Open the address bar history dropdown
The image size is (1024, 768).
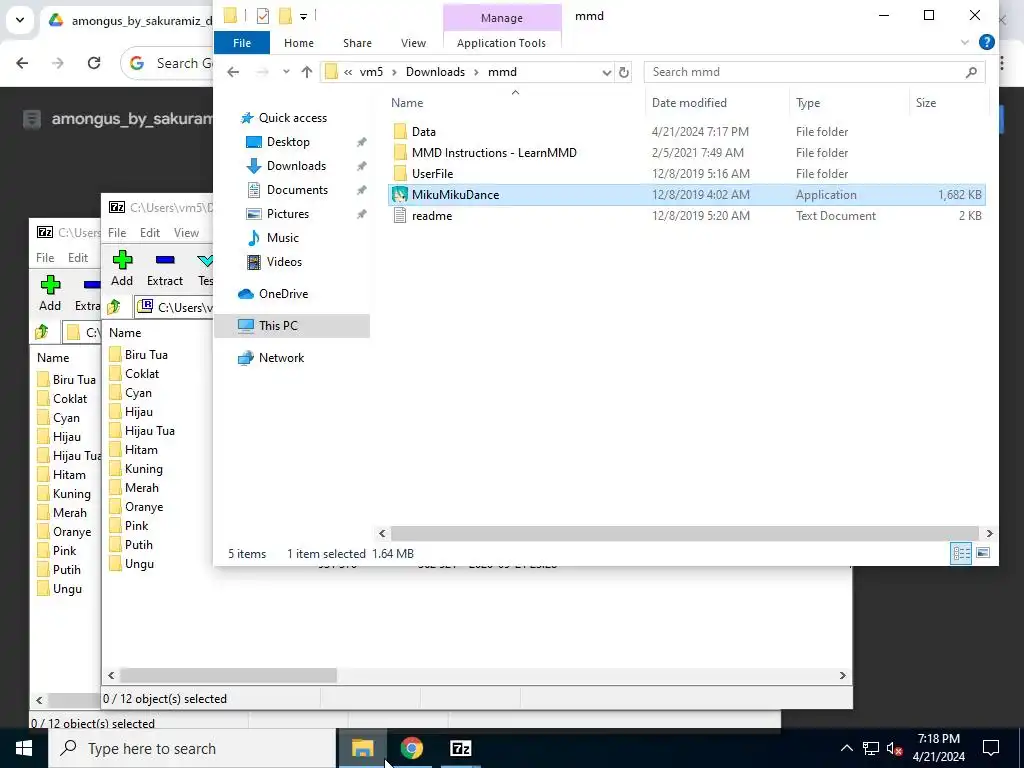tap(607, 72)
